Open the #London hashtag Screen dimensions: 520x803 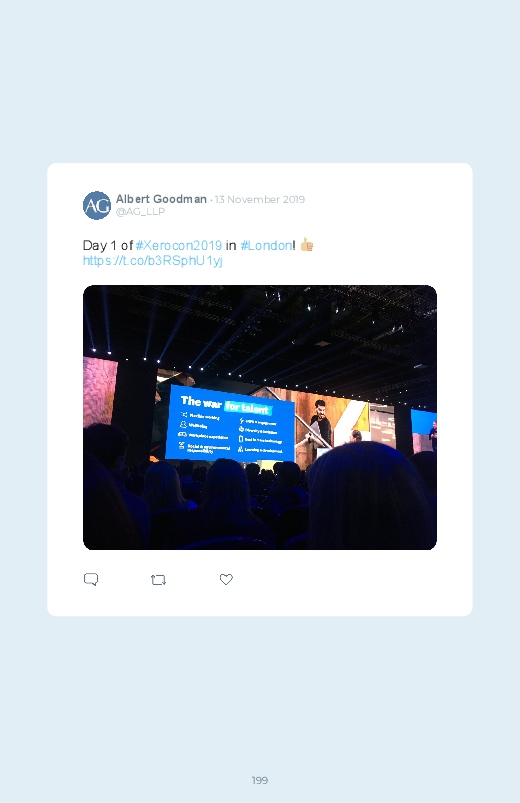pyautogui.click(x=266, y=245)
